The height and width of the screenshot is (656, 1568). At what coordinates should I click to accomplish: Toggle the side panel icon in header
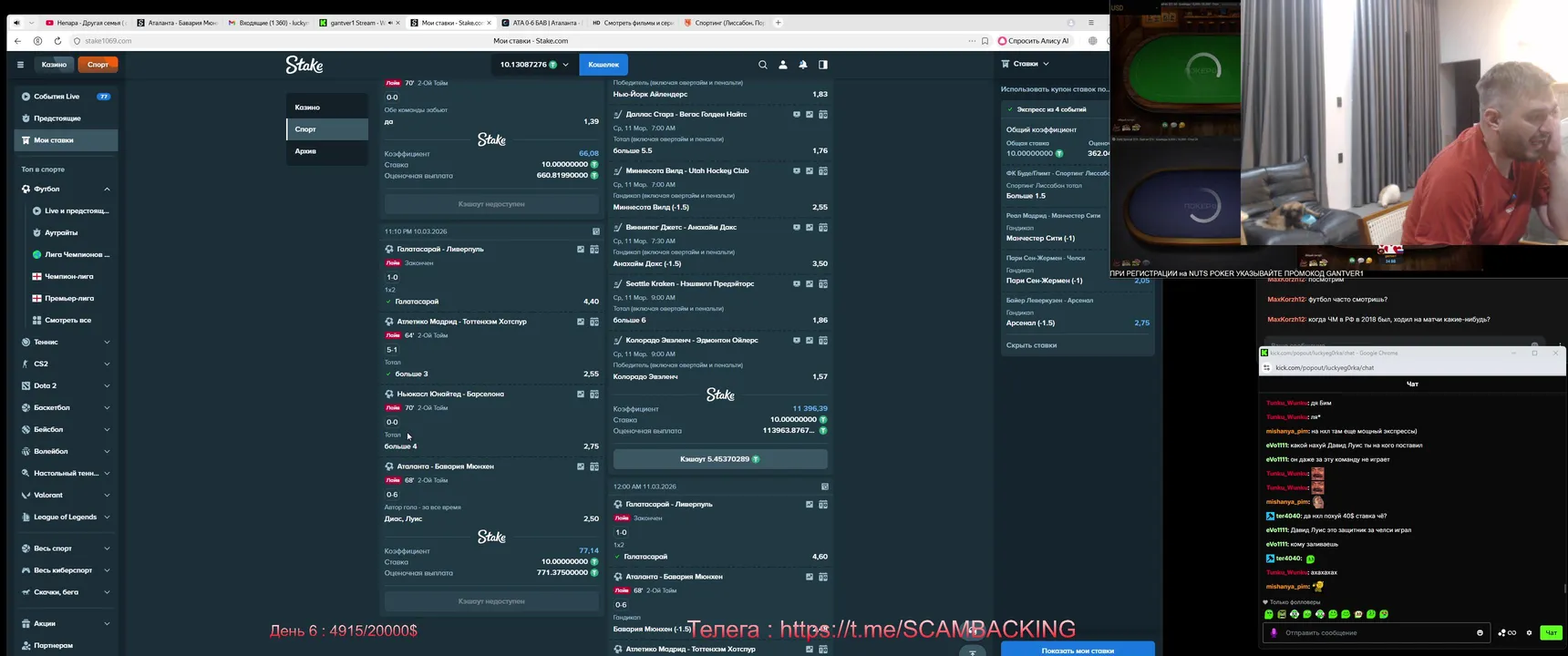click(x=823, y=65)
